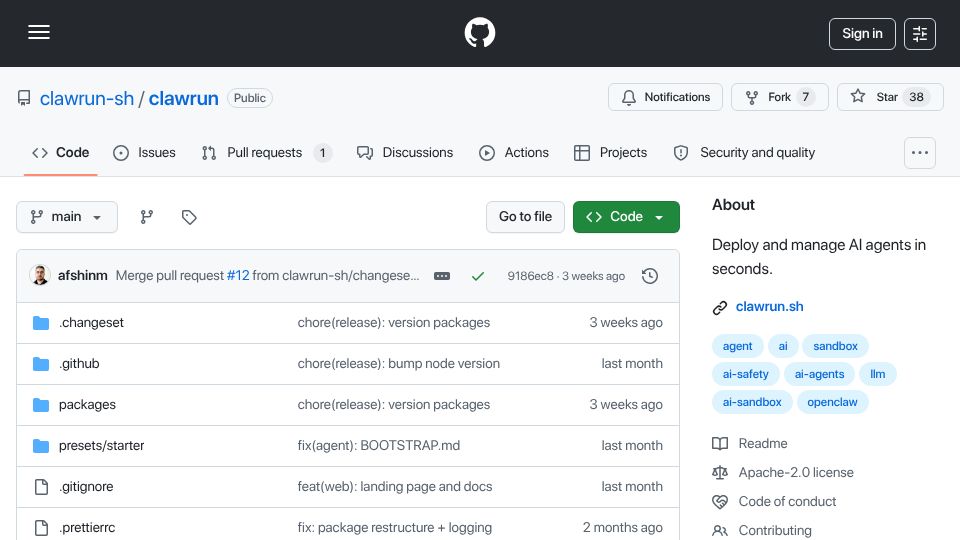Switch to the Issues tab
The width and height of the screenshot is (960, 540).
(x=144, y=152)
